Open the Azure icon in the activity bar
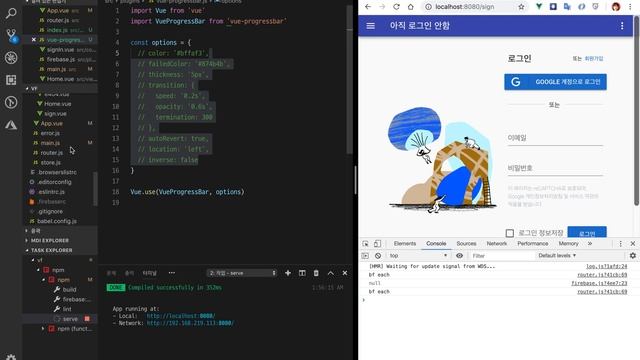 click(x=11, y=124)
